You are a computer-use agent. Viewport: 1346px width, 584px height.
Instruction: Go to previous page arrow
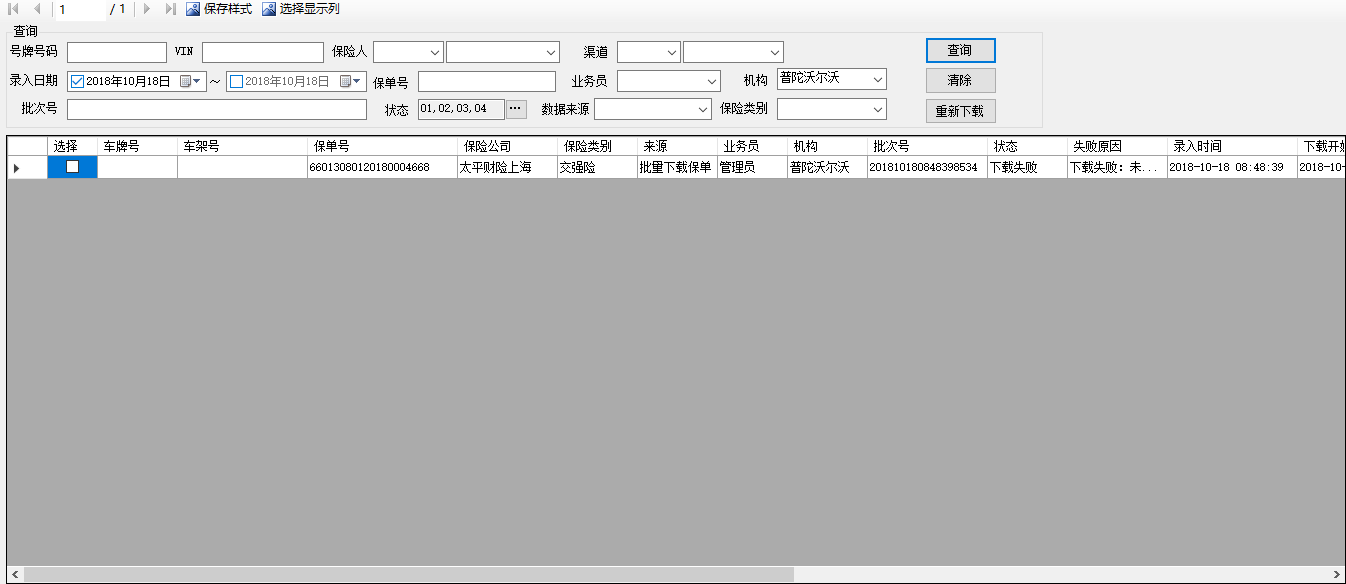click(x=37, y=9)
